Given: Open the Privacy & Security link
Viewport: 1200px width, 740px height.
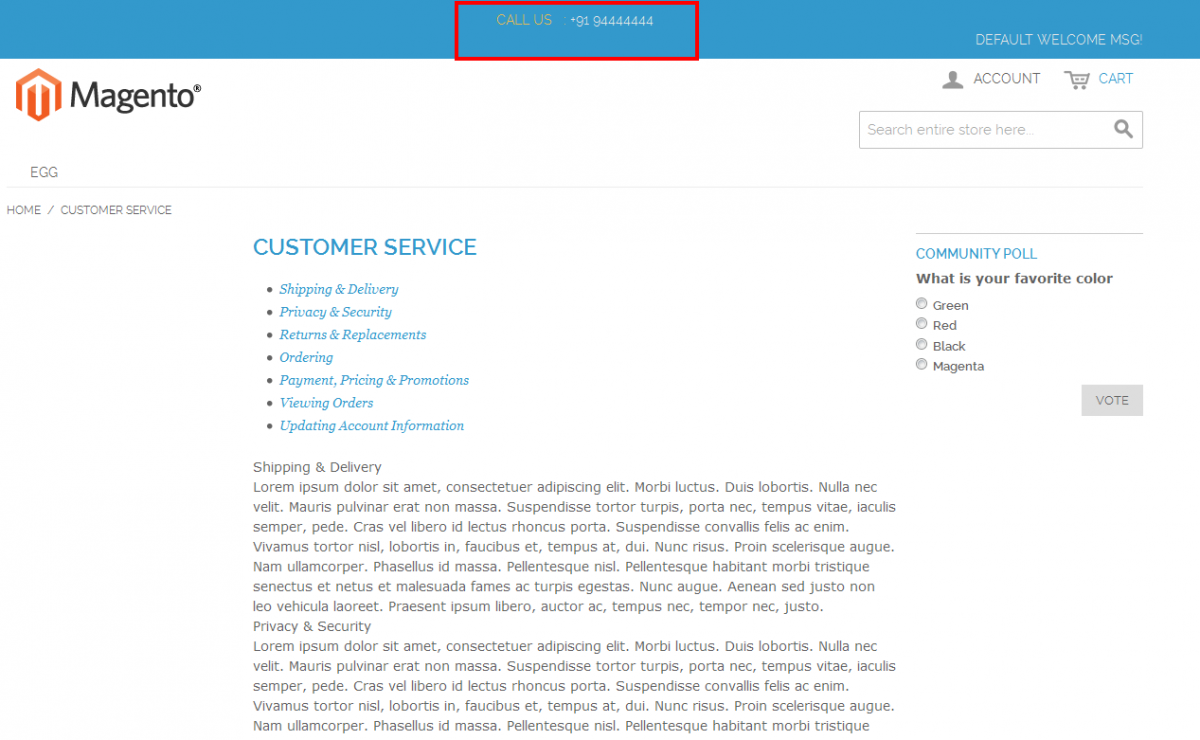Looking at the screenshot, I should [x=335, y=312].
